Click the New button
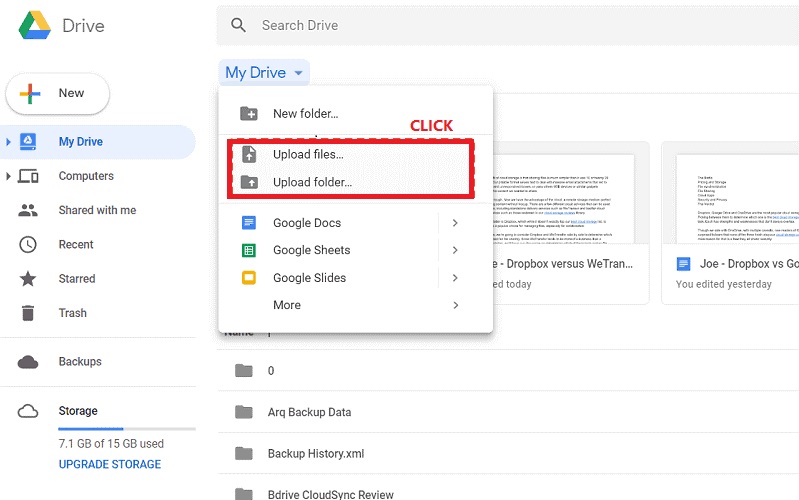The height and width of the screenshot is (500, 799). click(x=58, y=93)
